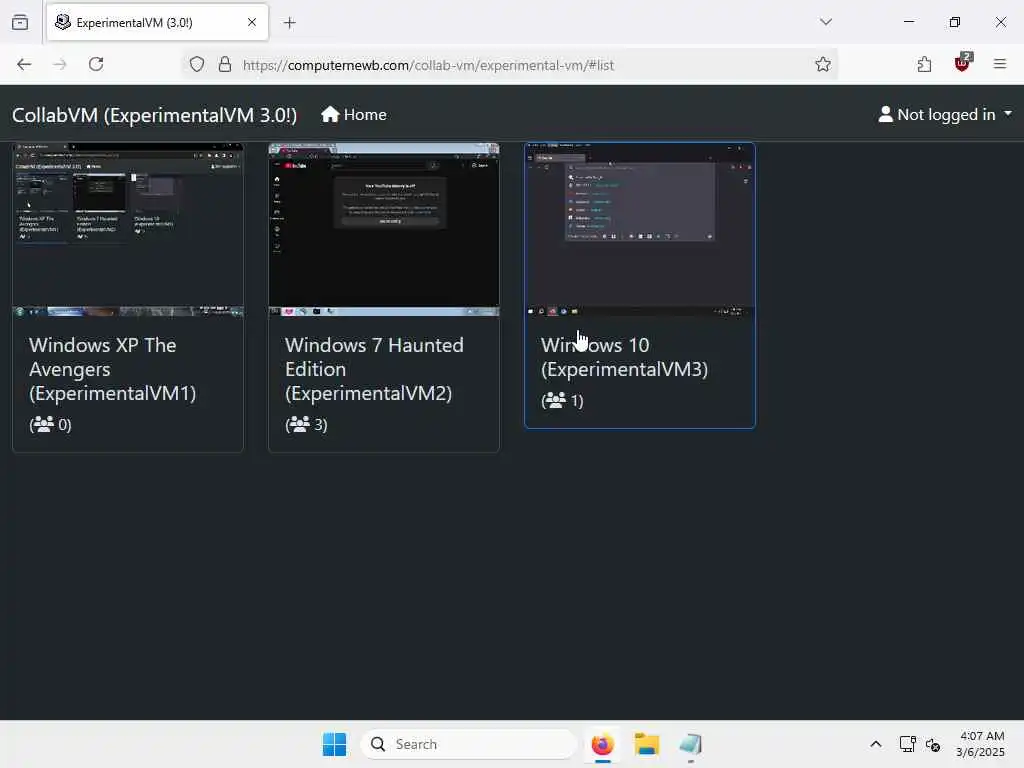This screenshot has height=768, width=1024.
Task: Open a new tab with the plus icon
Action: point(290,23)
